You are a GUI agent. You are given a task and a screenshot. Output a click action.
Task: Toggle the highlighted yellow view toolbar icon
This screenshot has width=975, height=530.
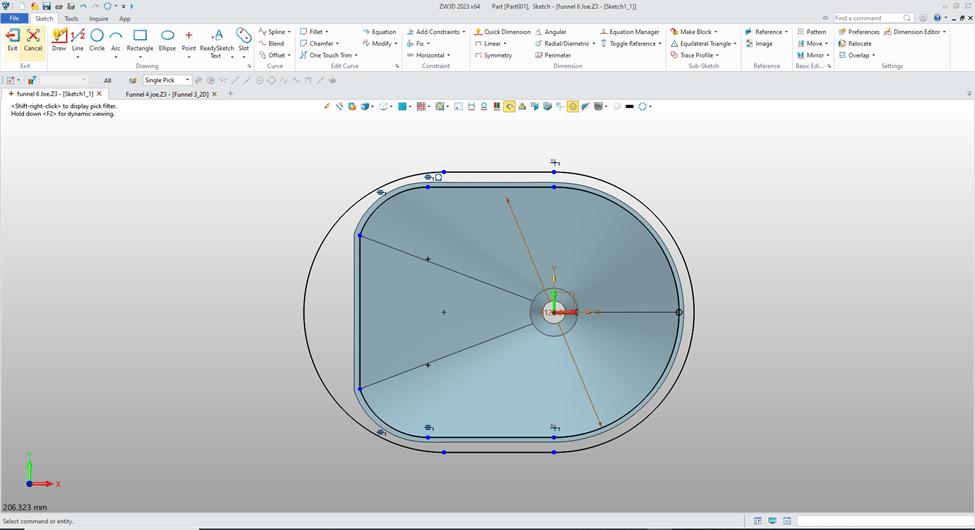(x=509, y=106)
